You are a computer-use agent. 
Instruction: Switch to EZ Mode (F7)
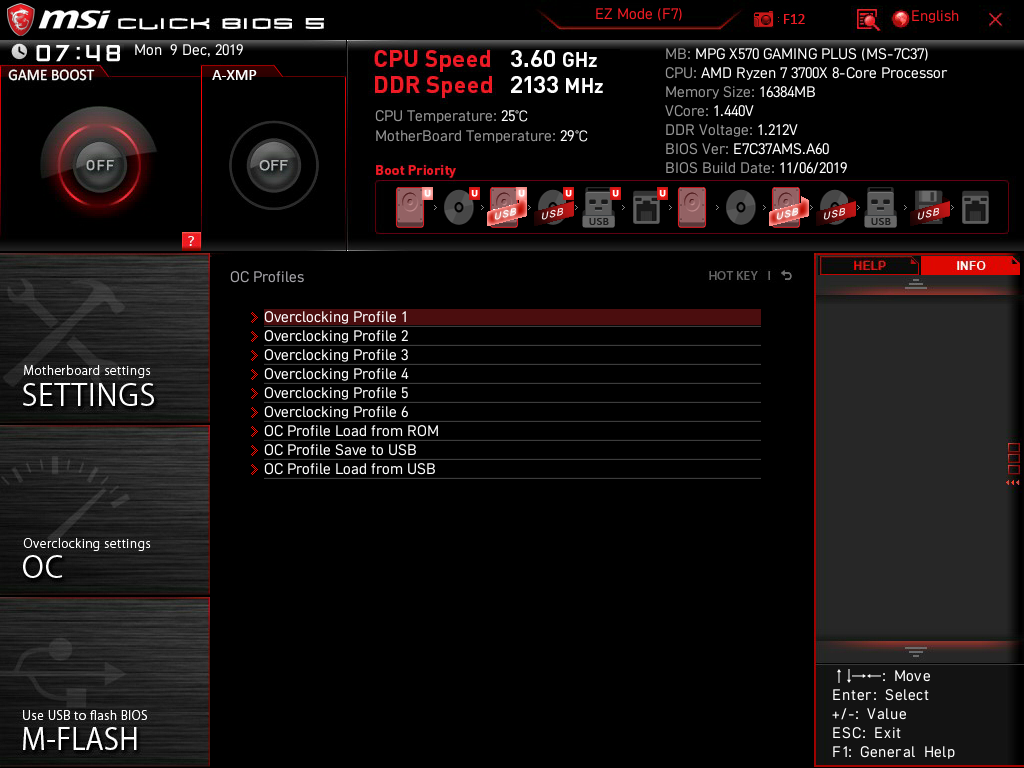tap(638, 14)
